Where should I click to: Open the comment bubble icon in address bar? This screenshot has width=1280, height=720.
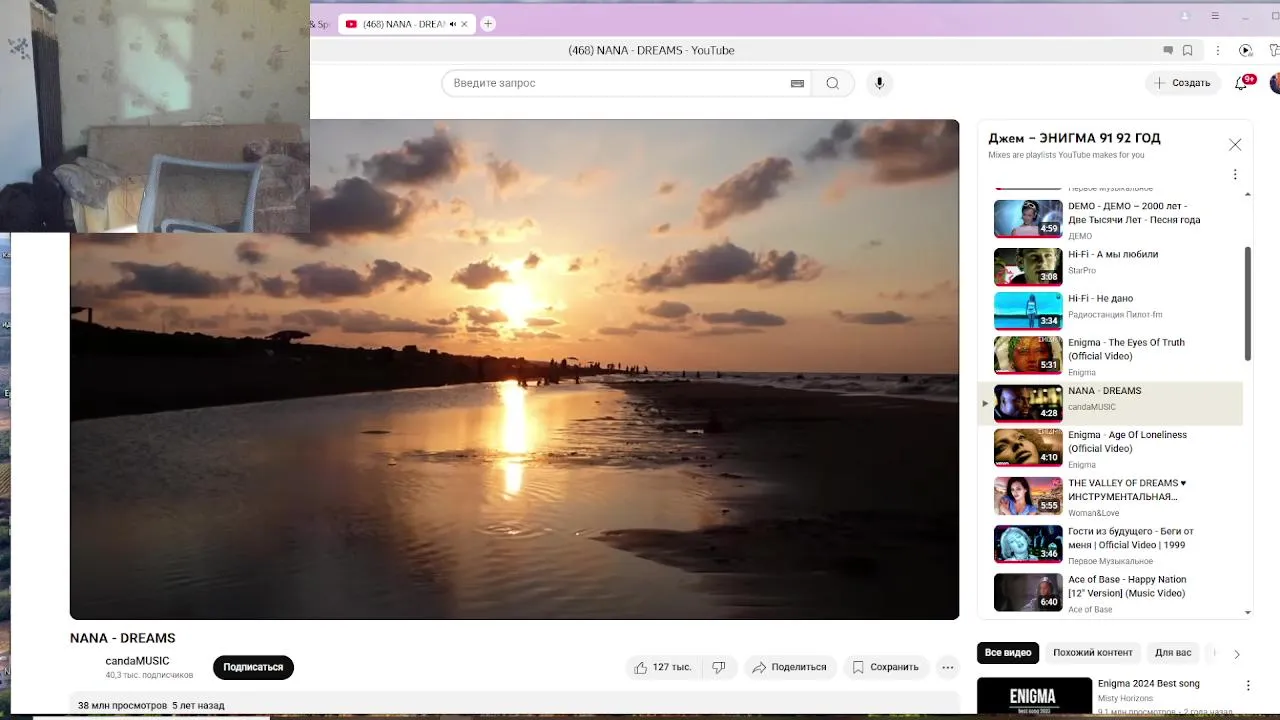pyautogui.click(x=1167, y=50)
